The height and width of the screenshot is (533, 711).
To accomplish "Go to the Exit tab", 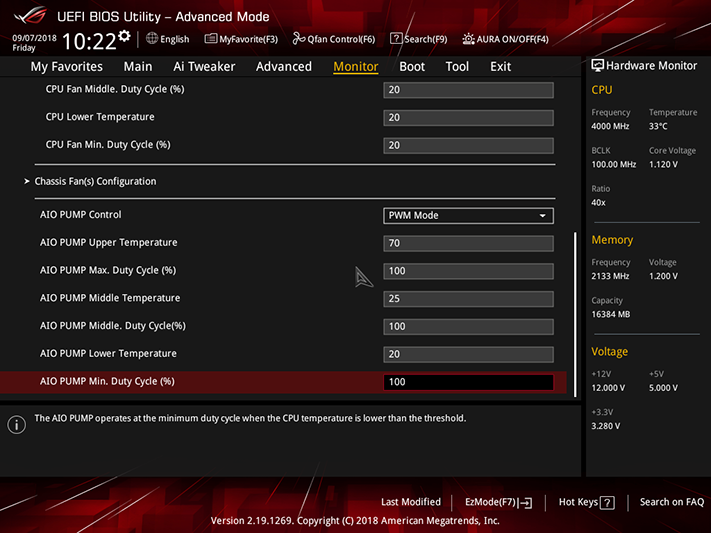I will 500,67.
